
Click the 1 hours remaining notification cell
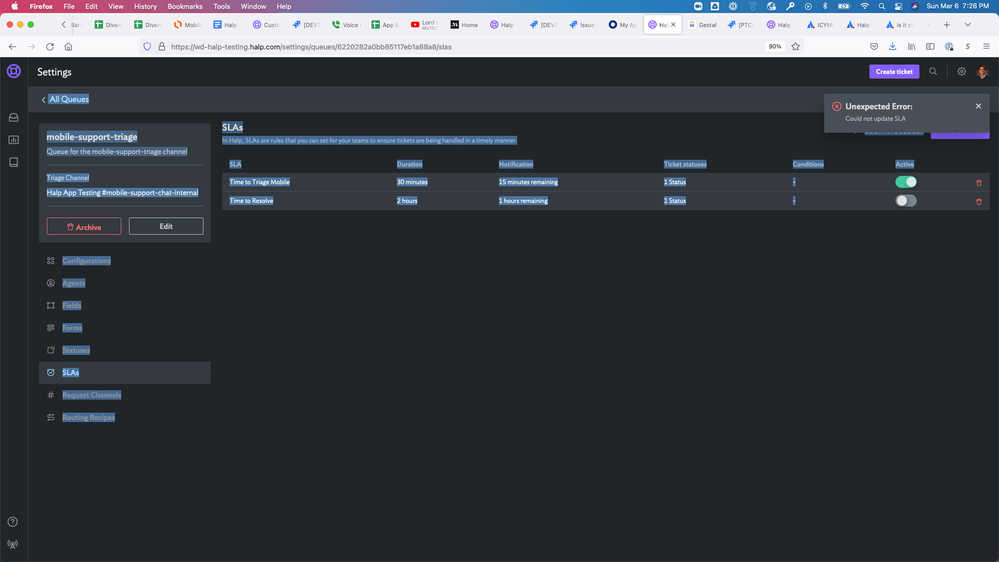click(523, 201)
